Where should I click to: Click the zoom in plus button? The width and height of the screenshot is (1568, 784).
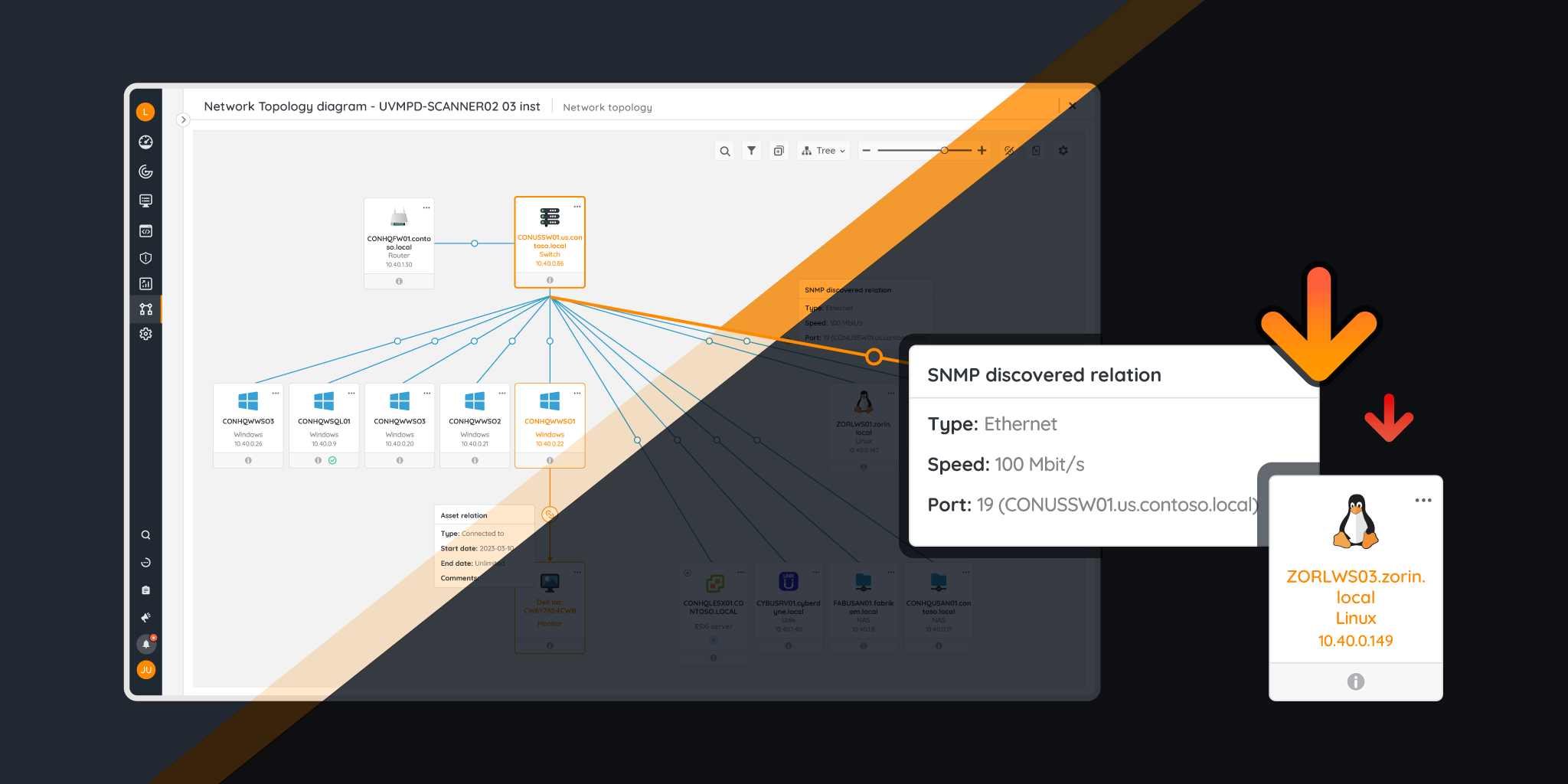[x=982, y=151]
